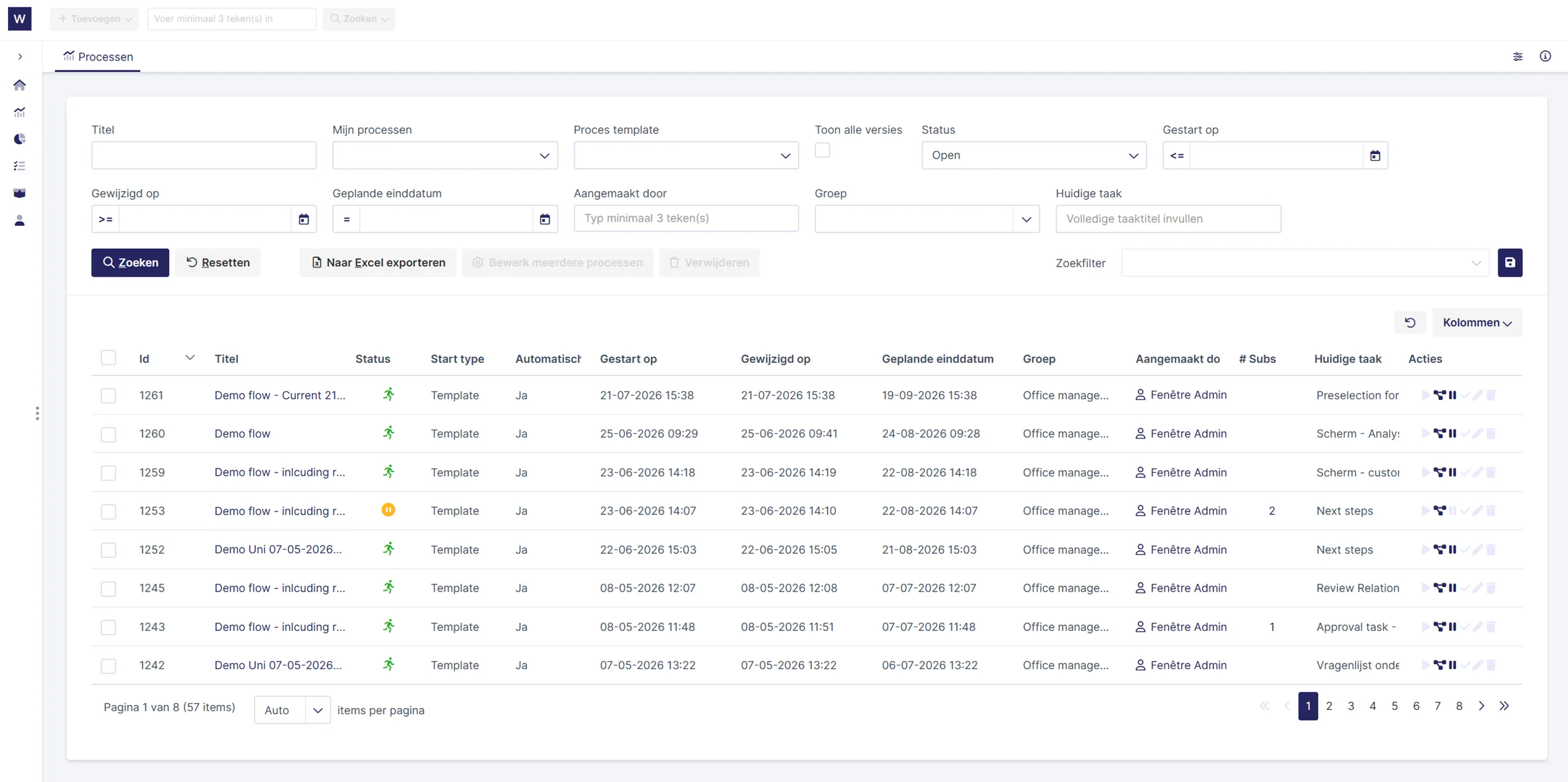Jump to the last results page
The width and height of the screenshot is (1568, 782).
tap(1504, 706)
